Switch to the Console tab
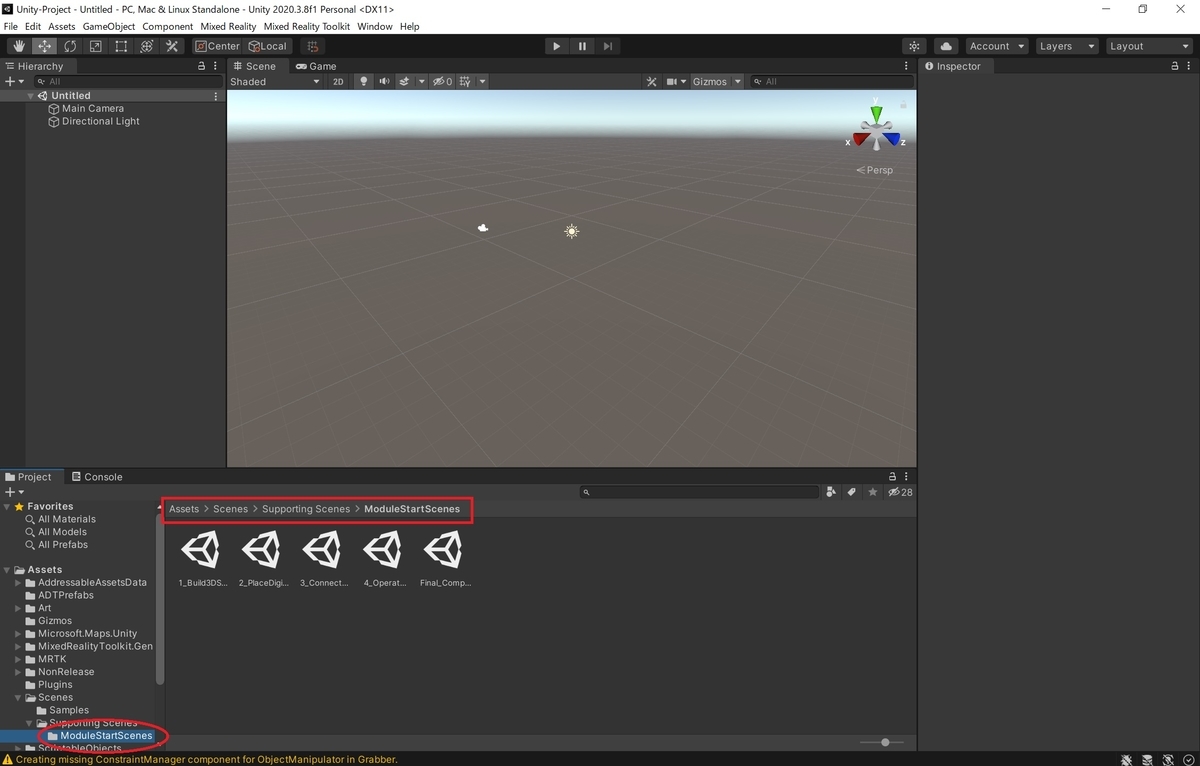The height and width of the screenshot is (766, 1200). 96,477
